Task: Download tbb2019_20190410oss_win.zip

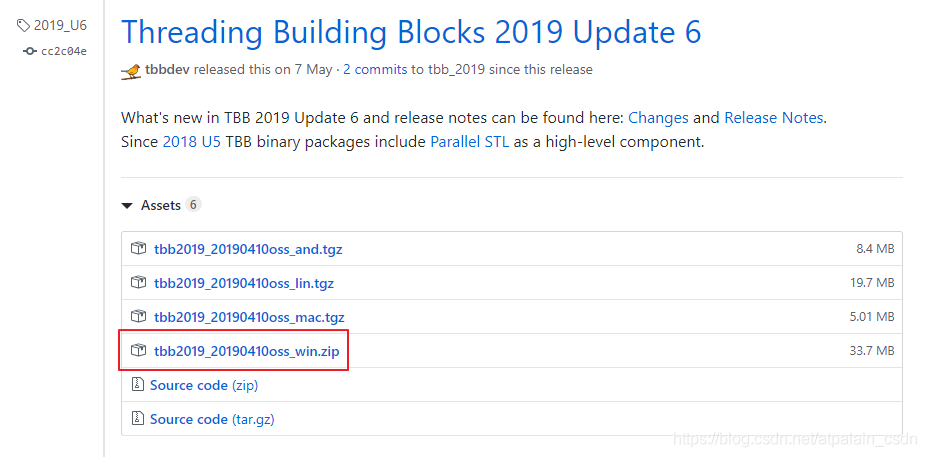Action: click(247, 351)
